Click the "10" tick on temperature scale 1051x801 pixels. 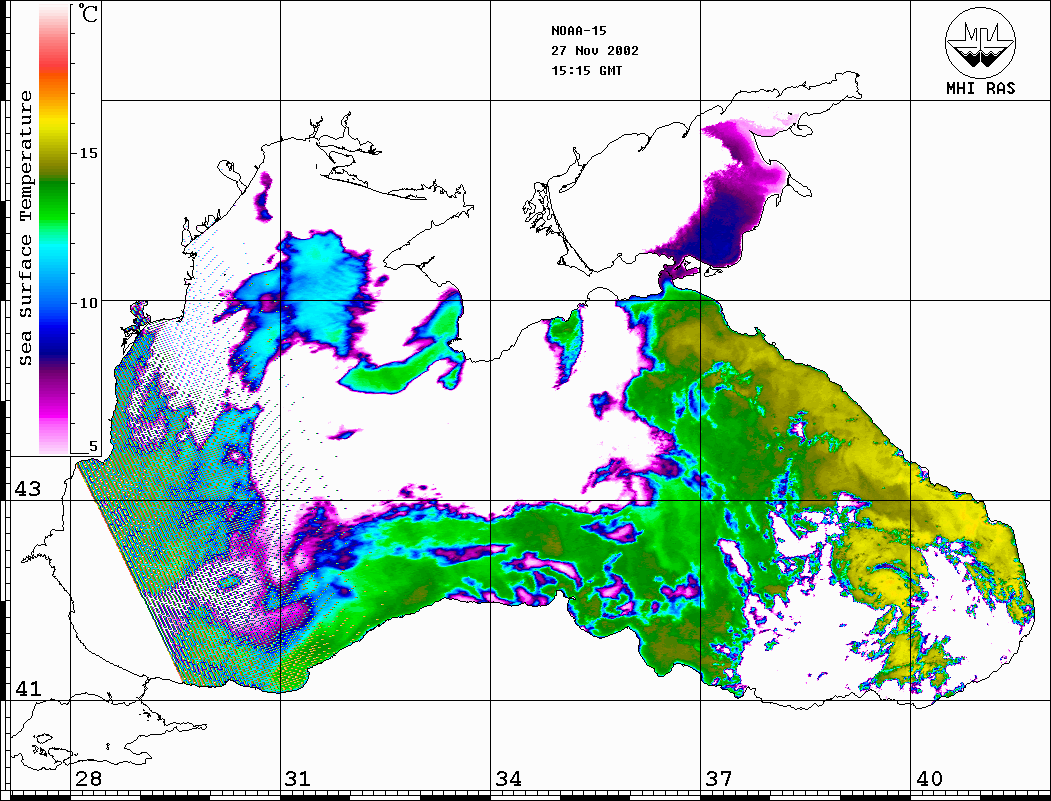[88, 303]
